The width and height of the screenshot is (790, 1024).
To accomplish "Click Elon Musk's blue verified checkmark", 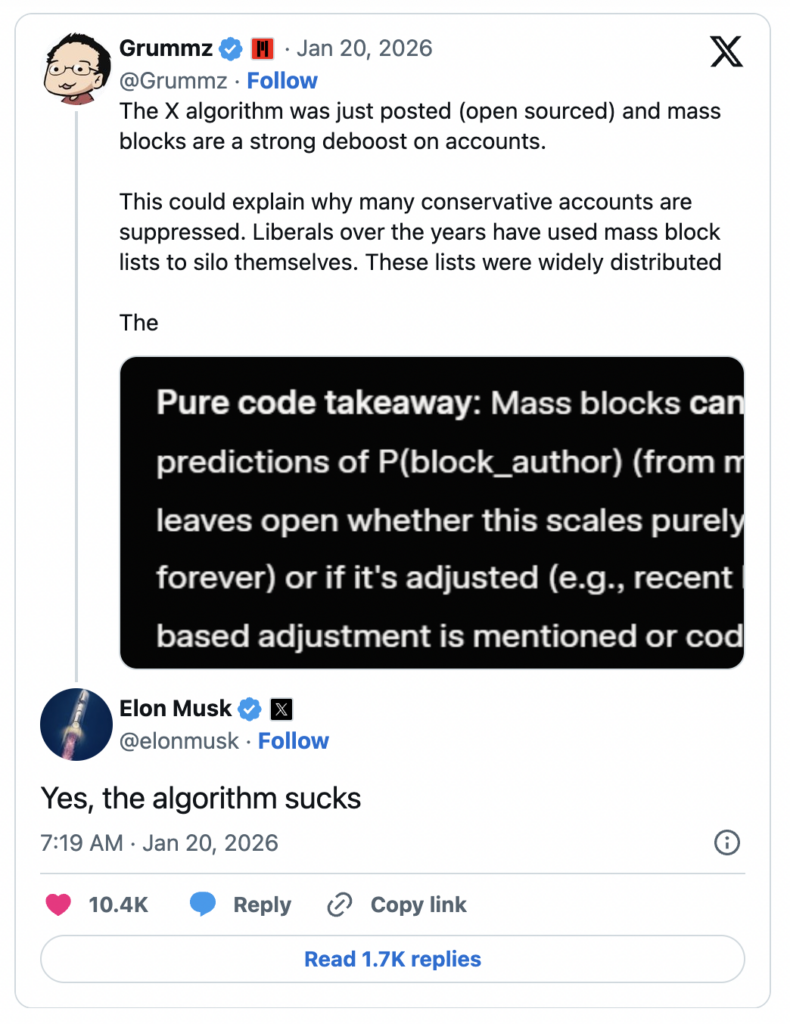I will point(251,710).
